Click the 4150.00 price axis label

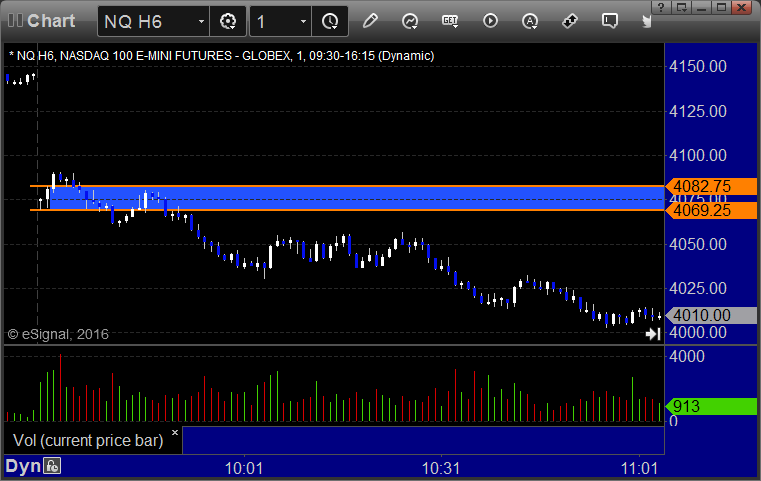698,66
